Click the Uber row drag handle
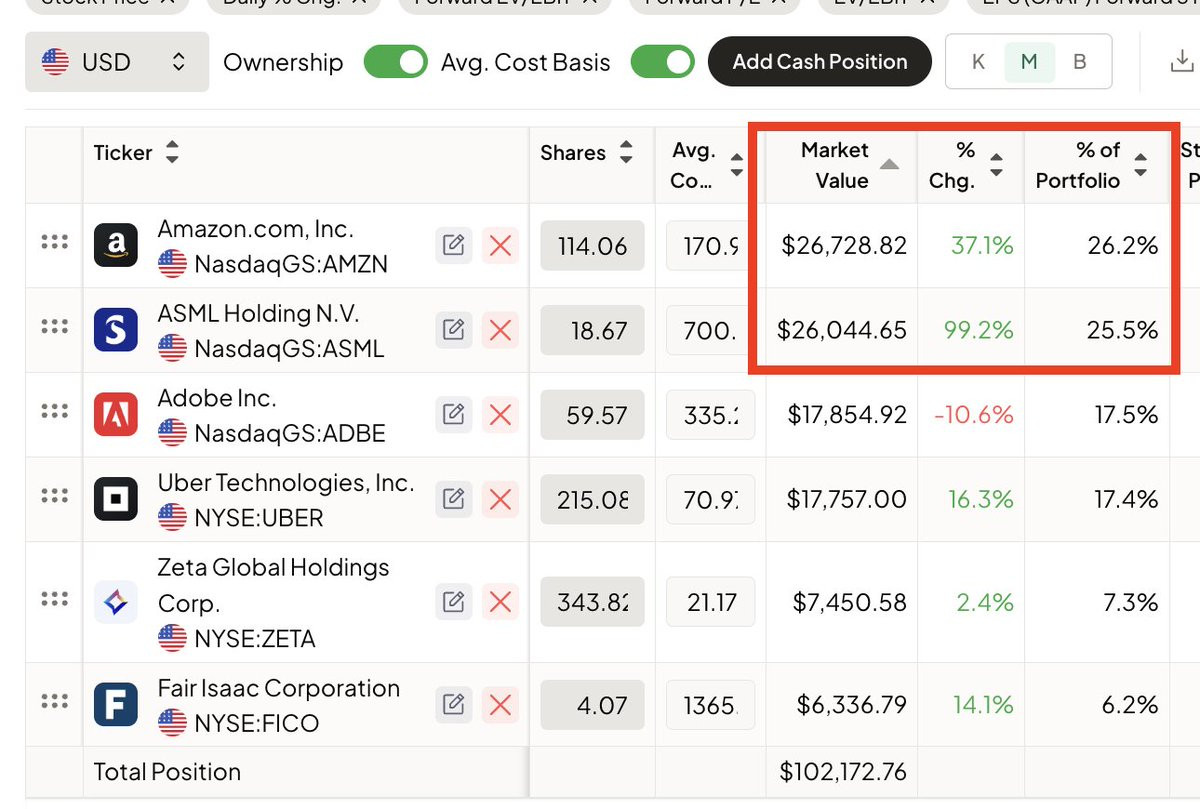Screen dimensions: 1200x809 pos(54,495)
